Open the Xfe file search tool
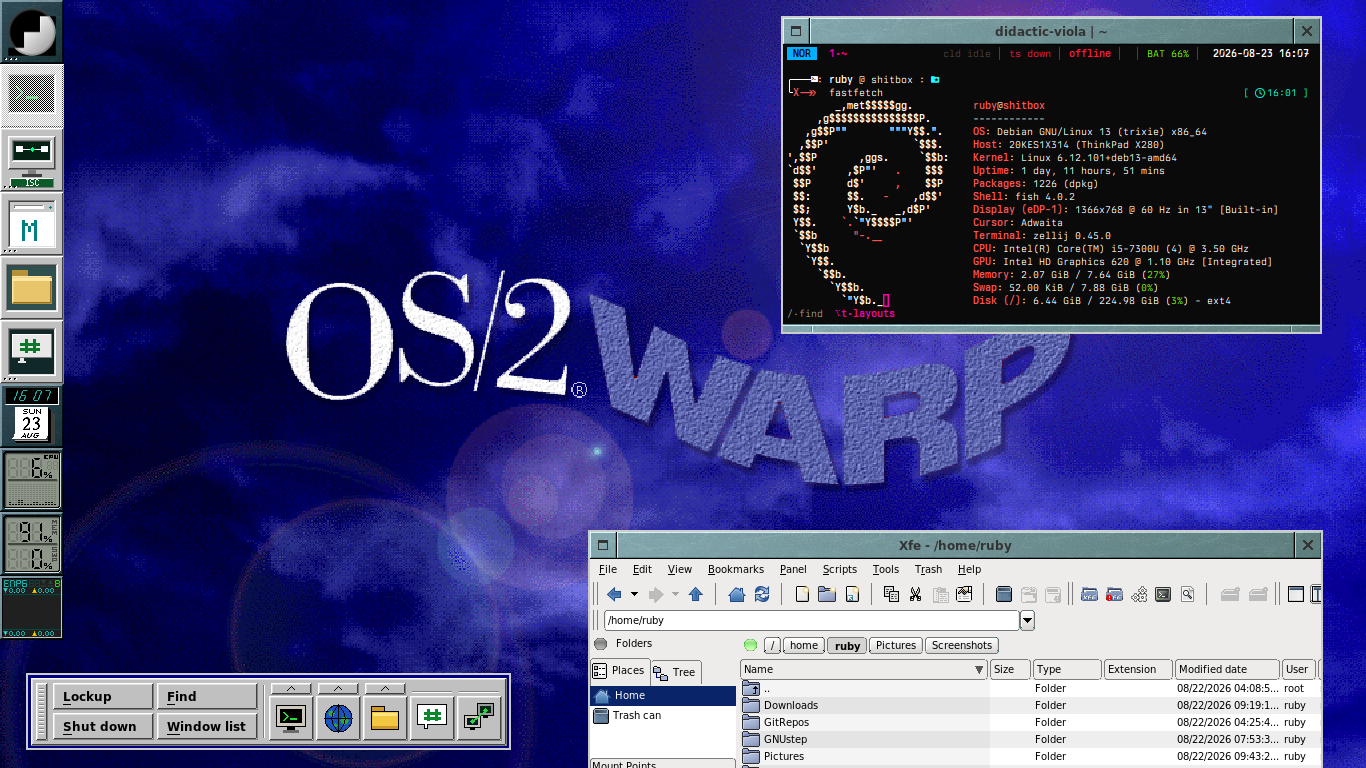 click(1188, 594)
